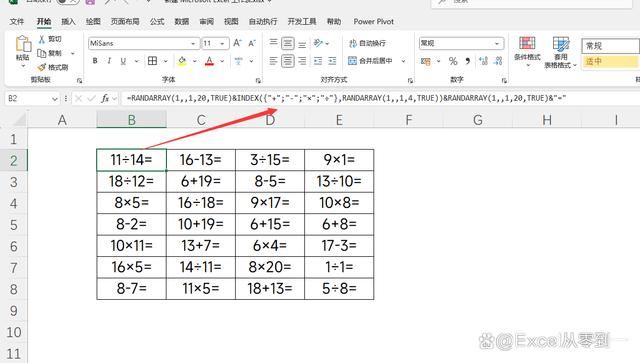Open the text orientation icon

click(x=319, y=43)
